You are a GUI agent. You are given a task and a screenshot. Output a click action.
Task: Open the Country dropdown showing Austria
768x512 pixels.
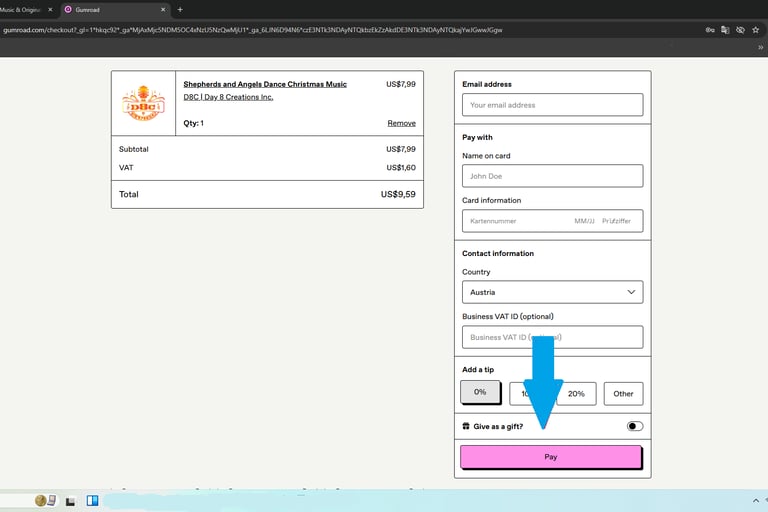point(552,292)
